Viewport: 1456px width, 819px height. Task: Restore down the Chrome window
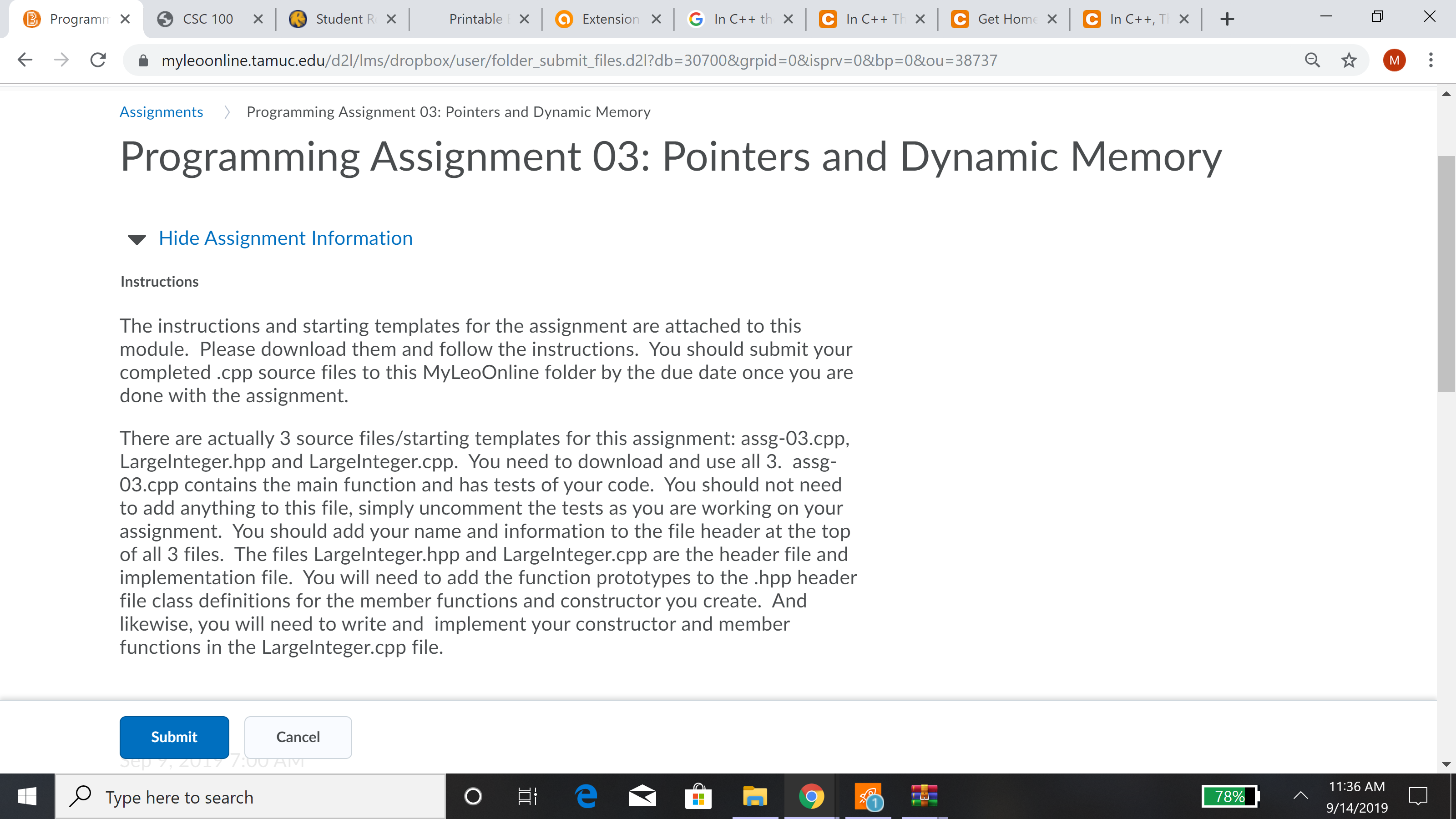click(x=1377, y=16)
